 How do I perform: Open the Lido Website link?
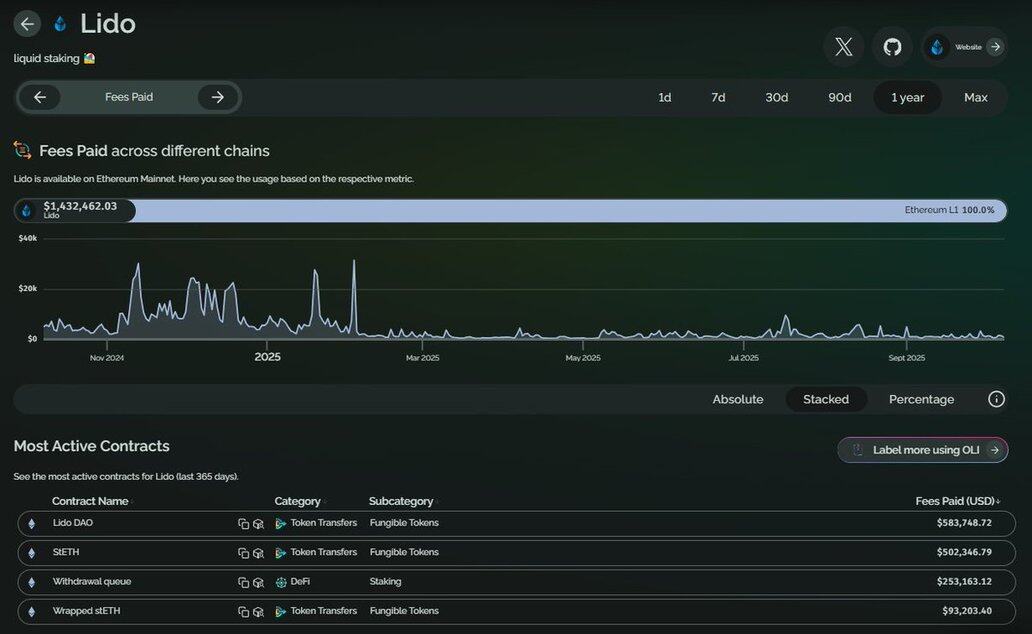point(966,47)
